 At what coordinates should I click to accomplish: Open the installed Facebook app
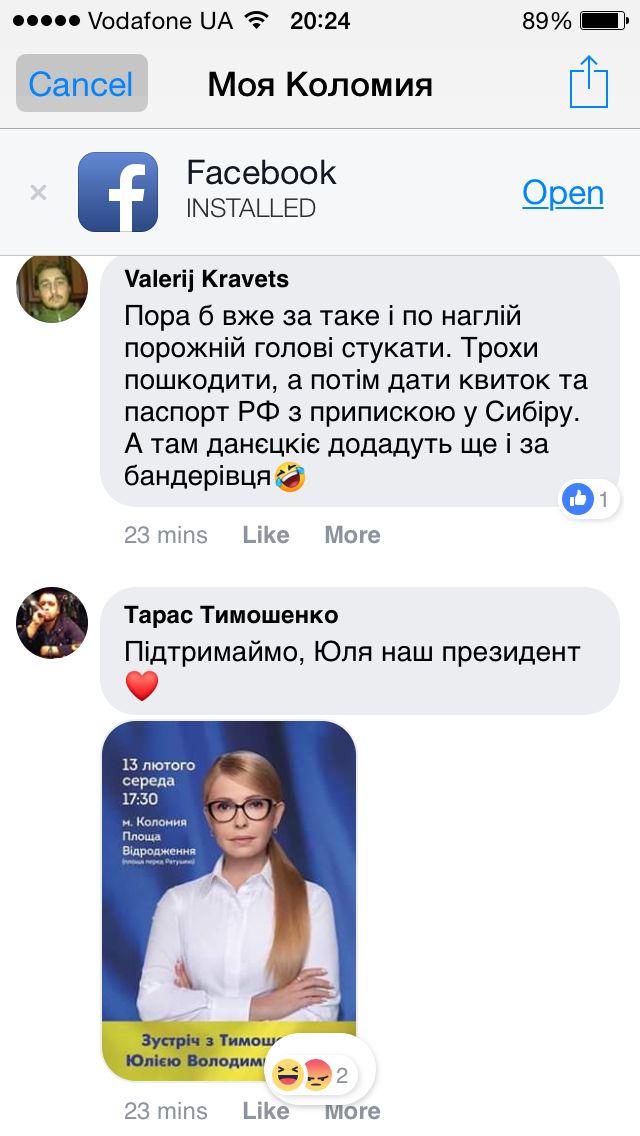563,193
